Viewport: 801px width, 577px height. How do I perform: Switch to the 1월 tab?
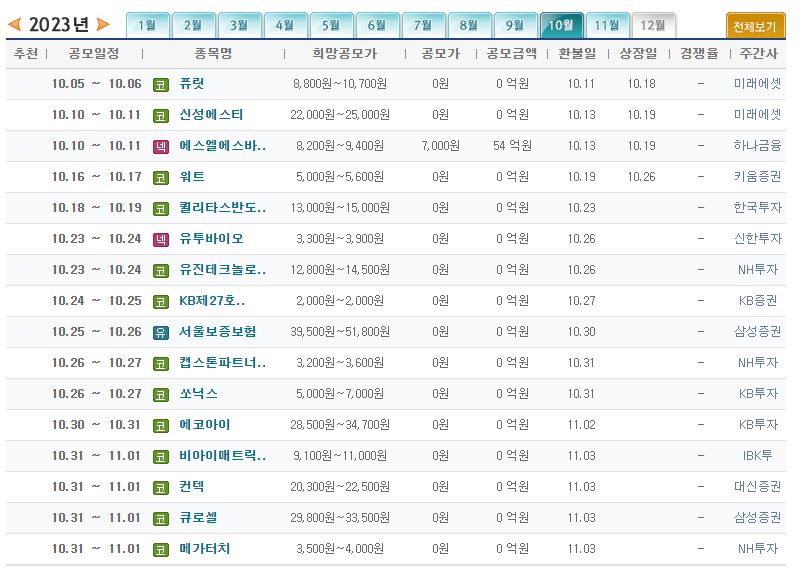tap(148, 25)
